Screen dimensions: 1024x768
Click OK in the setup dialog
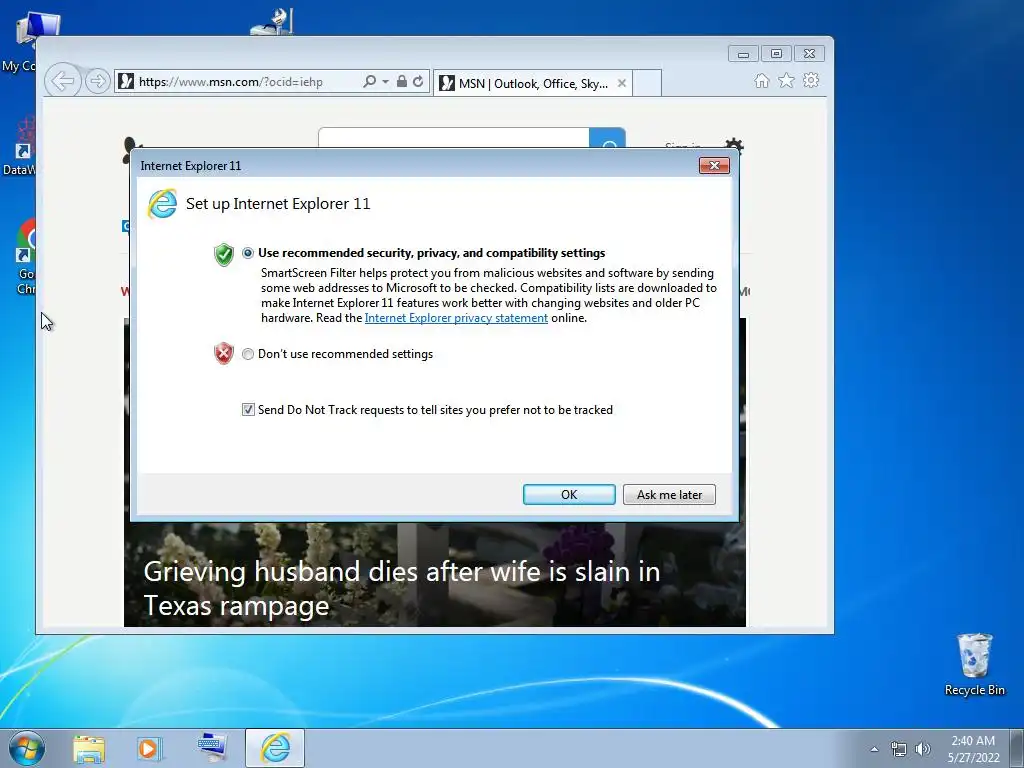point(569,494)
